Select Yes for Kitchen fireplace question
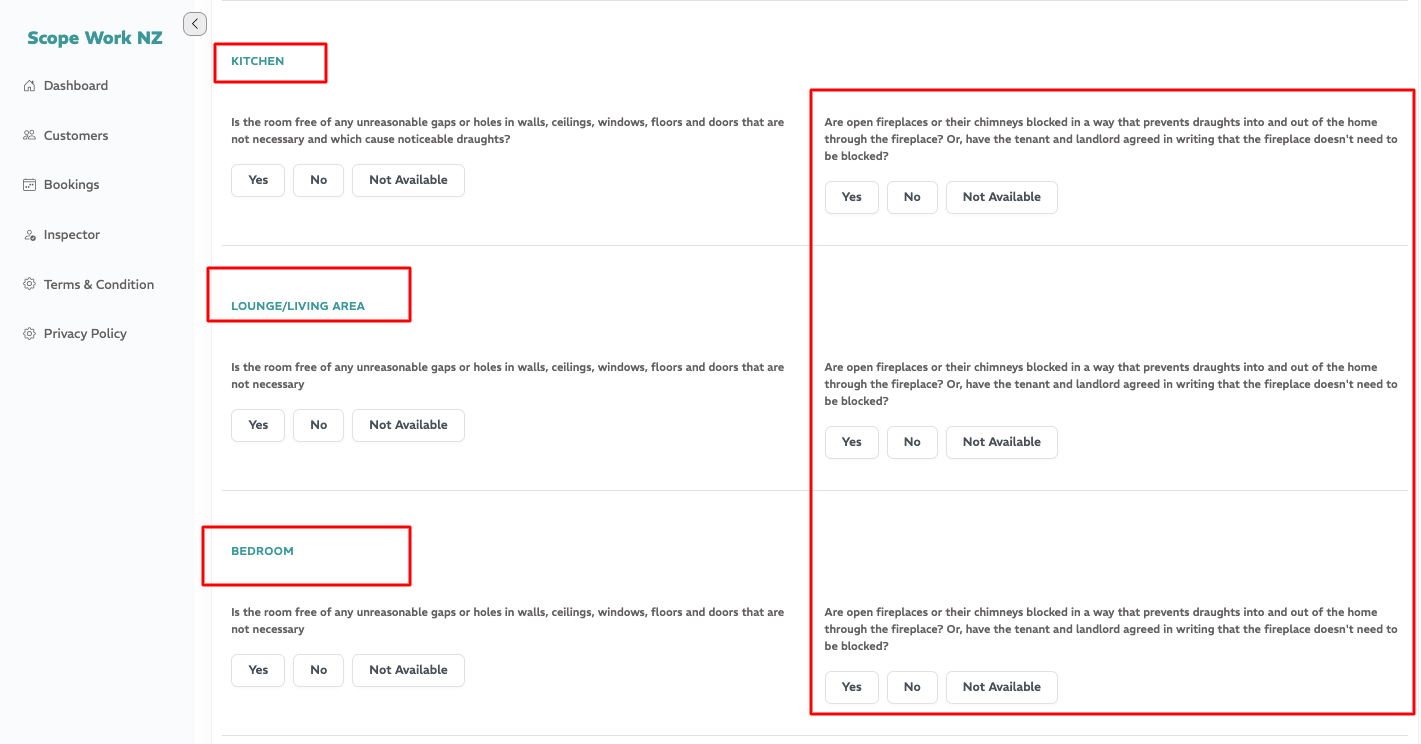This screenshot has height=744, width=1421. click(852, 197)
